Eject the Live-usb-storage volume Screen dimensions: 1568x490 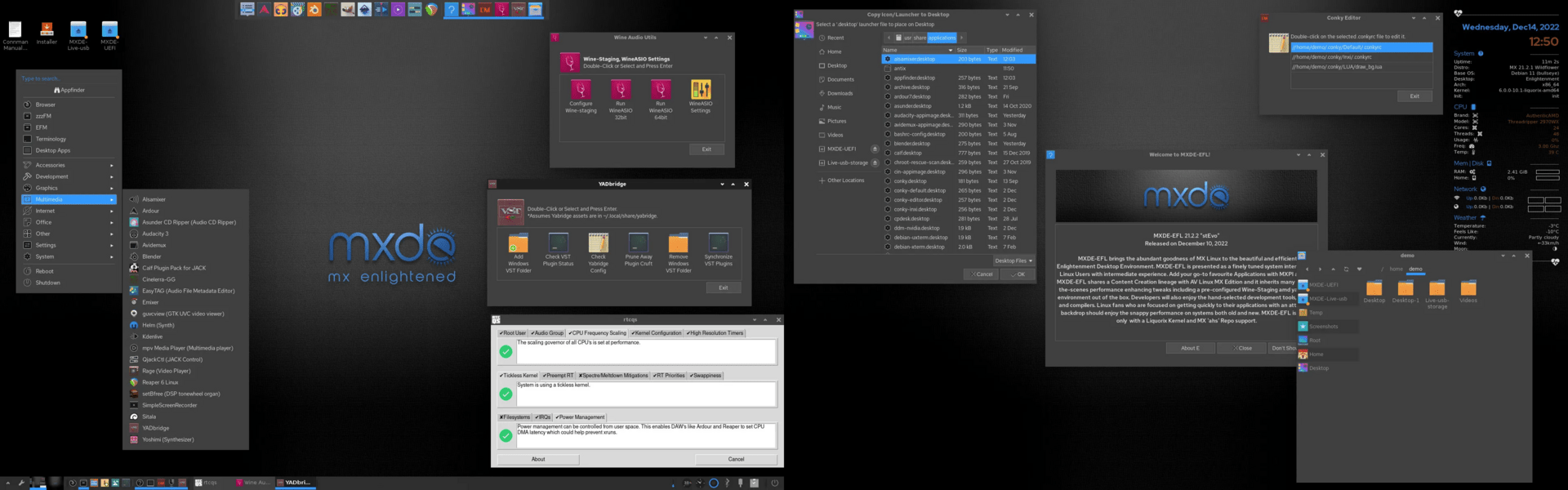(x=875, y=163)
